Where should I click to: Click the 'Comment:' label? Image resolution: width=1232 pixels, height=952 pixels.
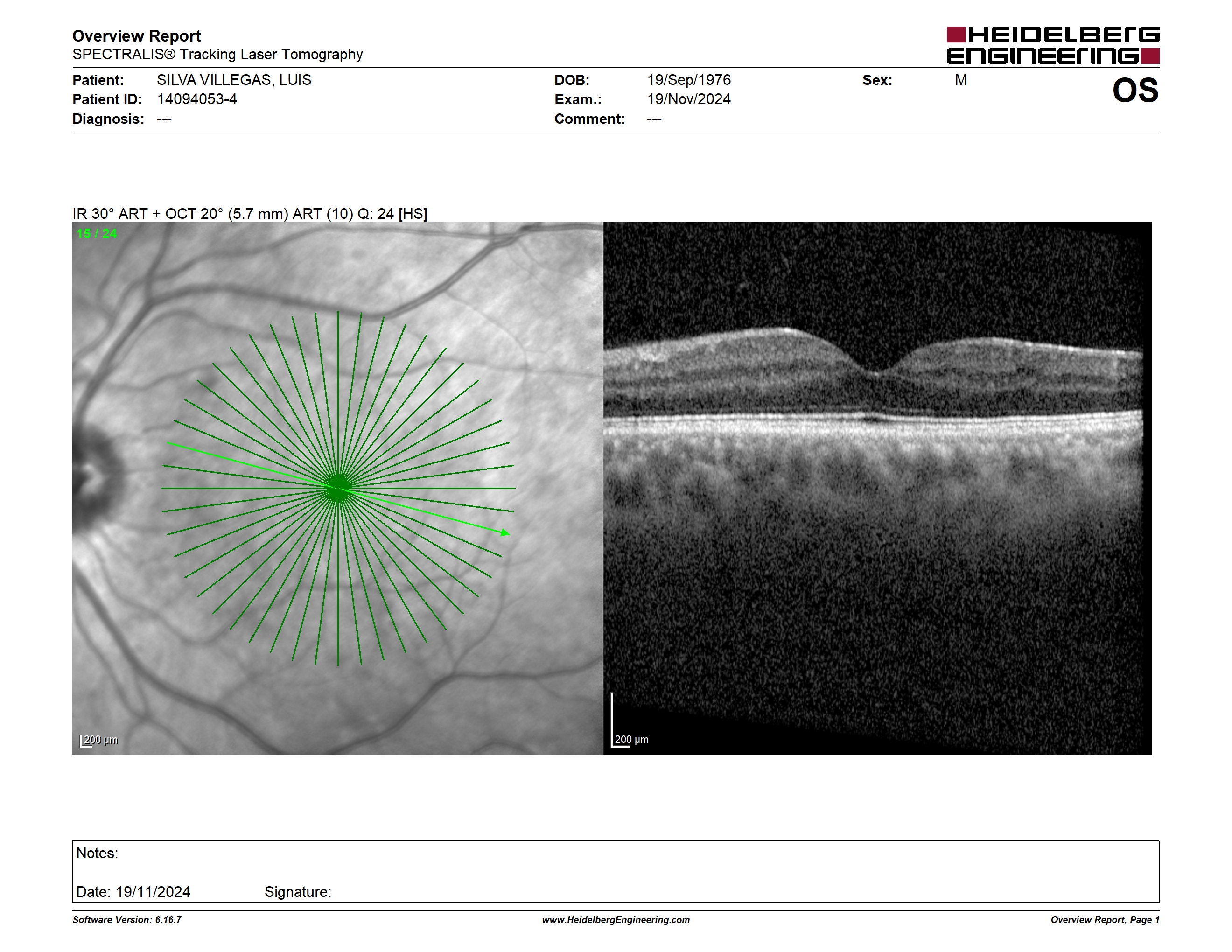click(x=589, y=119)
